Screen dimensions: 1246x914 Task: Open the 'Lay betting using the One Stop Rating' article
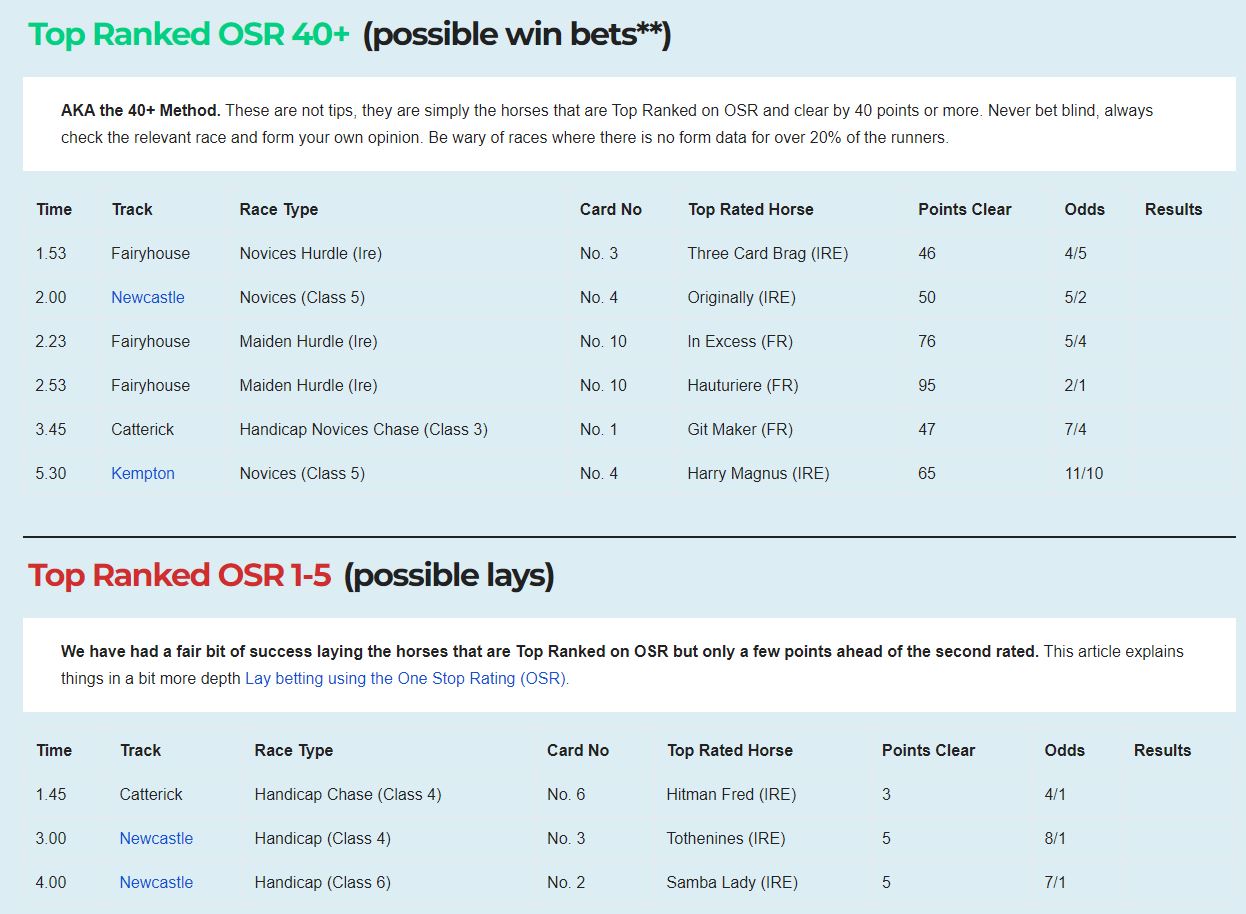pos(406,678)
